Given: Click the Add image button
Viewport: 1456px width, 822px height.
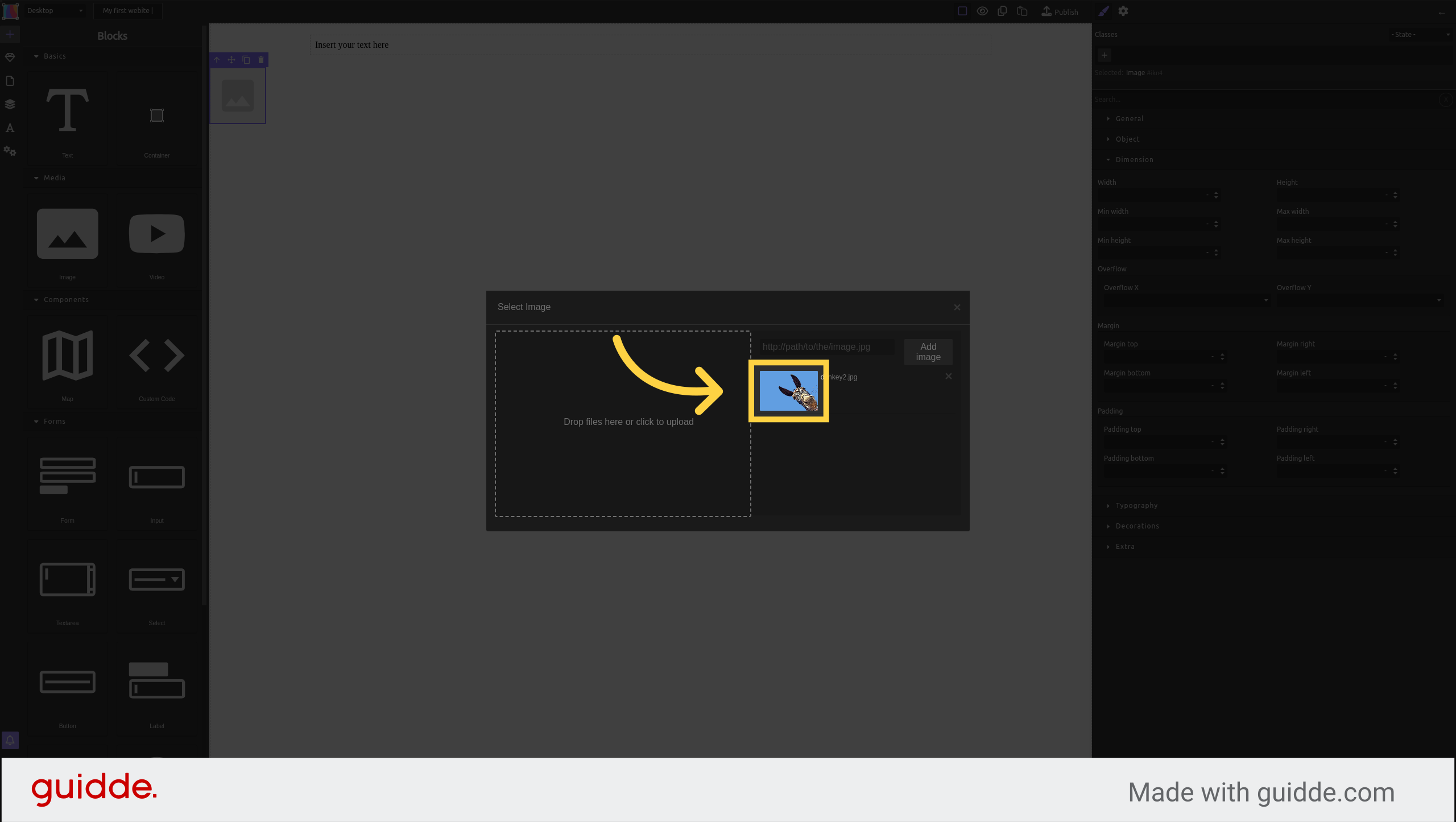Looking at the screenshot, I should click(x=928, y=352).
